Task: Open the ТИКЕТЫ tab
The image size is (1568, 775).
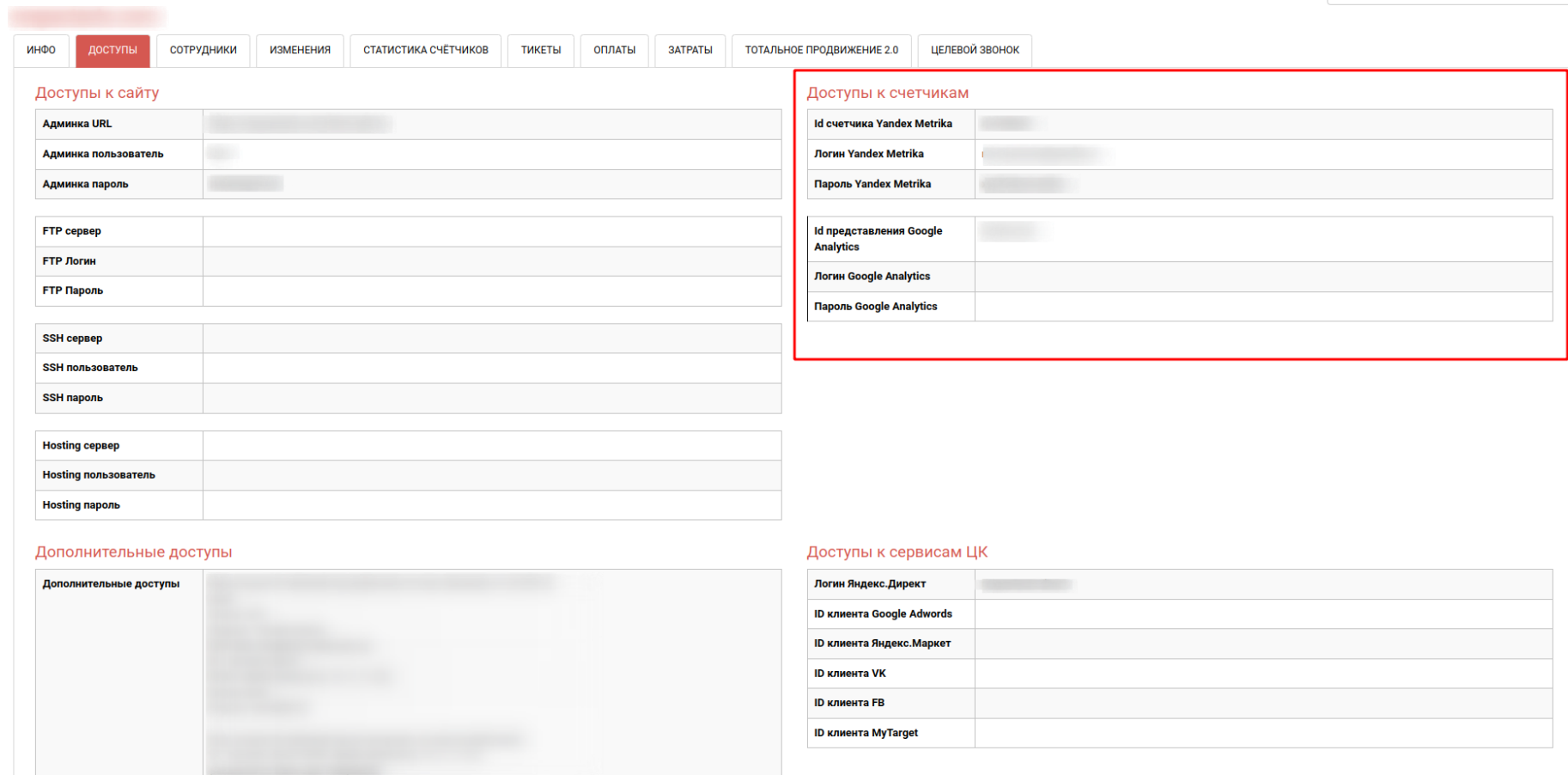Action: tap(540, 51)
